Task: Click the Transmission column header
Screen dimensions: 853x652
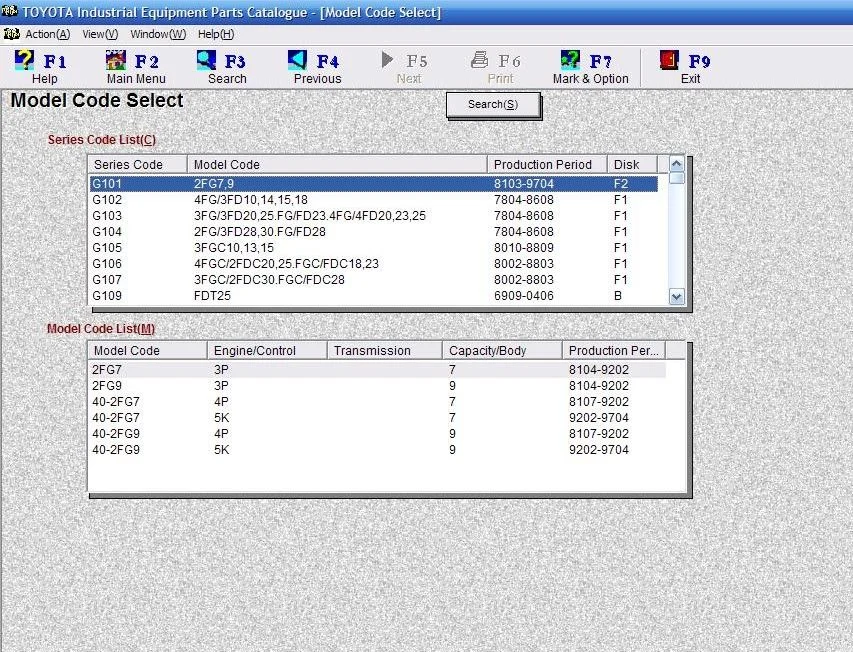Action: click(385, 351)
